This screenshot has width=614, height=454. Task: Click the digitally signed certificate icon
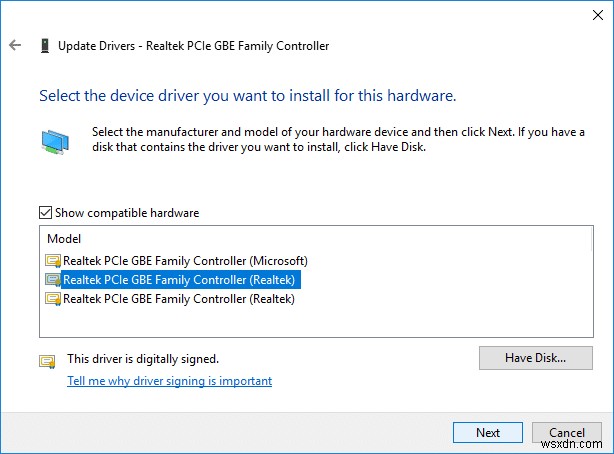point(47,361)
